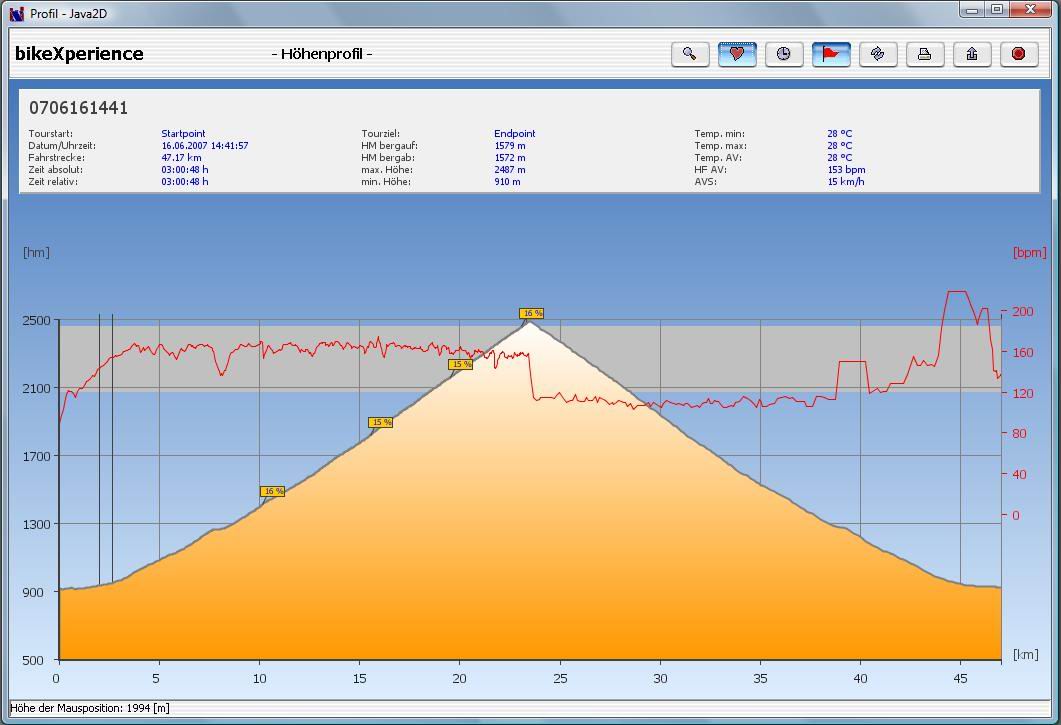Click the Startpoint tour start value
The image size is (1061, 725).
point(183,134)
